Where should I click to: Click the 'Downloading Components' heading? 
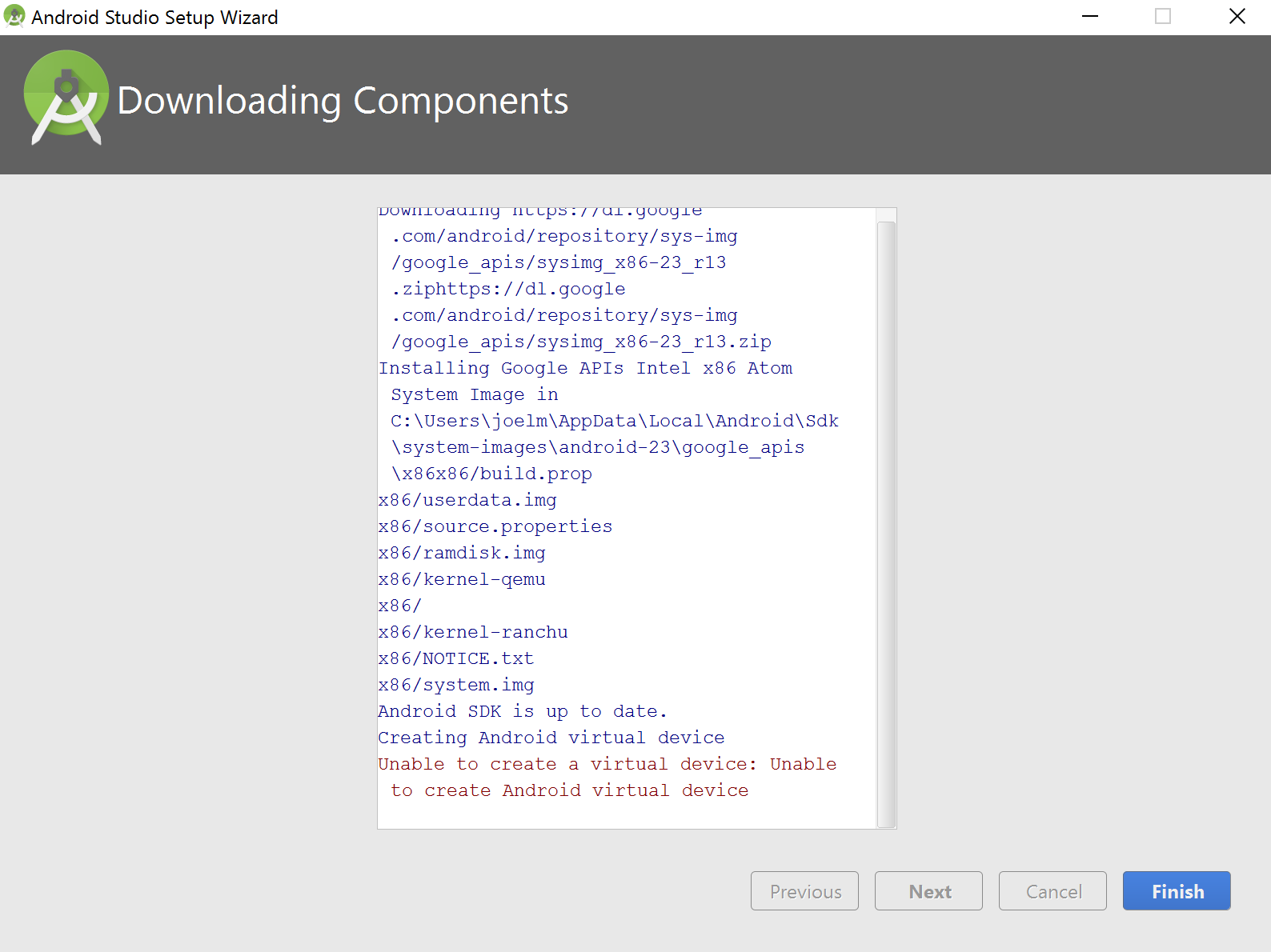pos(343,101)
